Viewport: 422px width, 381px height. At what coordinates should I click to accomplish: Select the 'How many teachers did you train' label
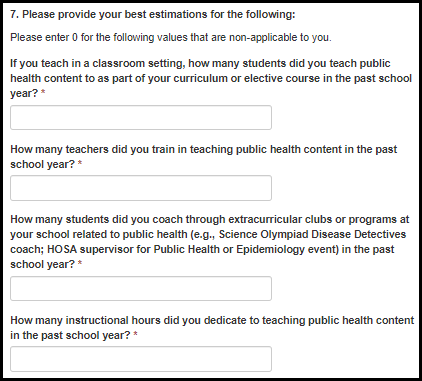204,157
